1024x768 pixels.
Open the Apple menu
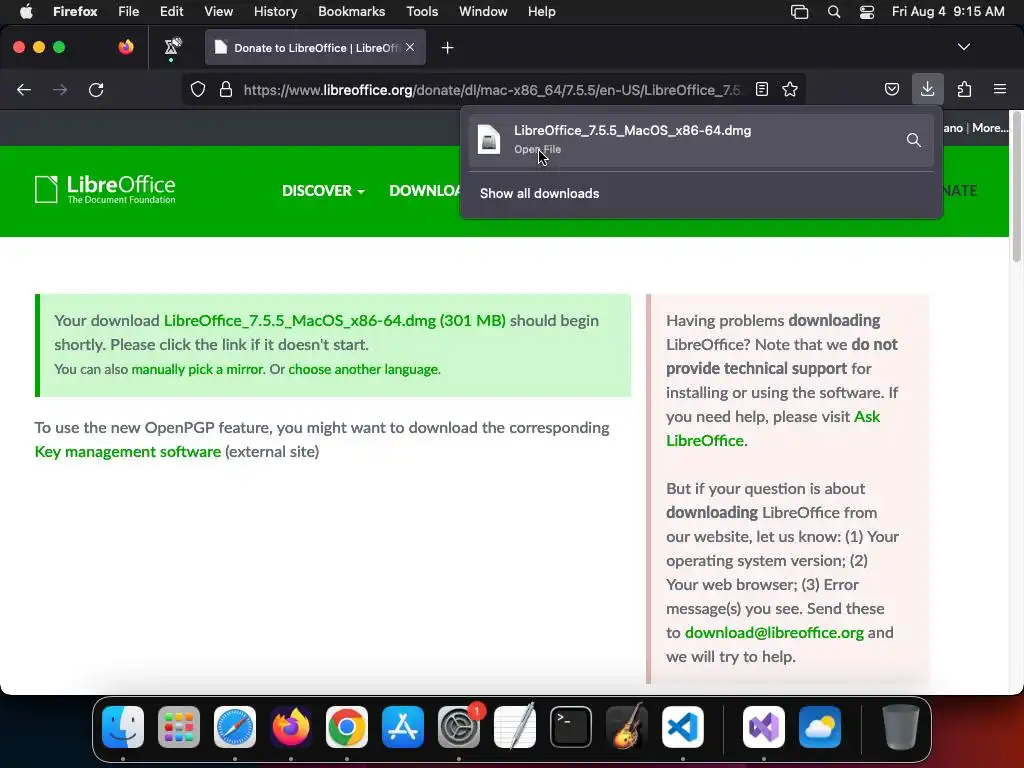coord(26,12)
